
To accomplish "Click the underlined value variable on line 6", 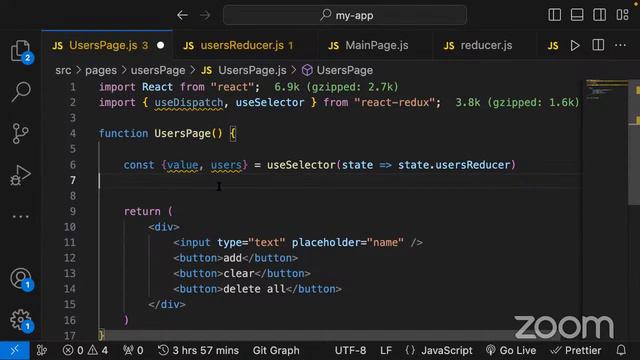I will point(182,165).
